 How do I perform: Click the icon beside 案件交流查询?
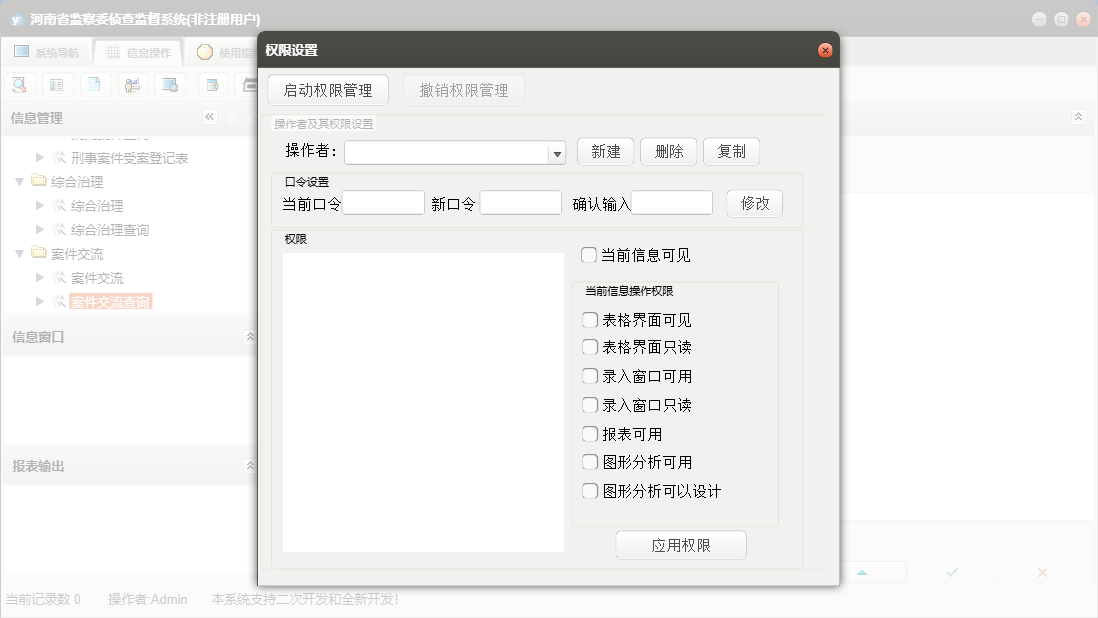(x=60, y=302)
